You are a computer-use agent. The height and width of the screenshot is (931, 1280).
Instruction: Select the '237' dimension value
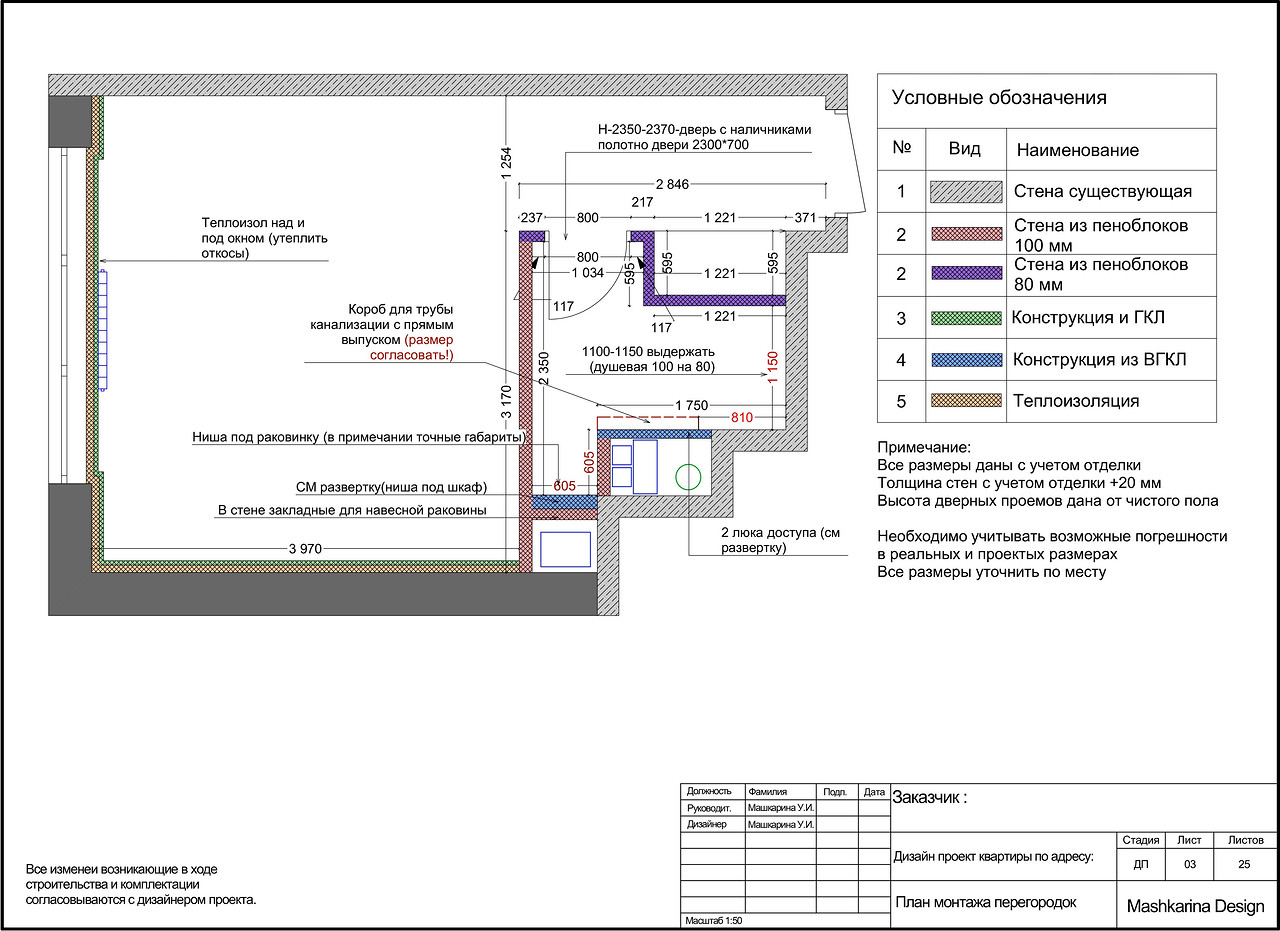click(532, 217)
